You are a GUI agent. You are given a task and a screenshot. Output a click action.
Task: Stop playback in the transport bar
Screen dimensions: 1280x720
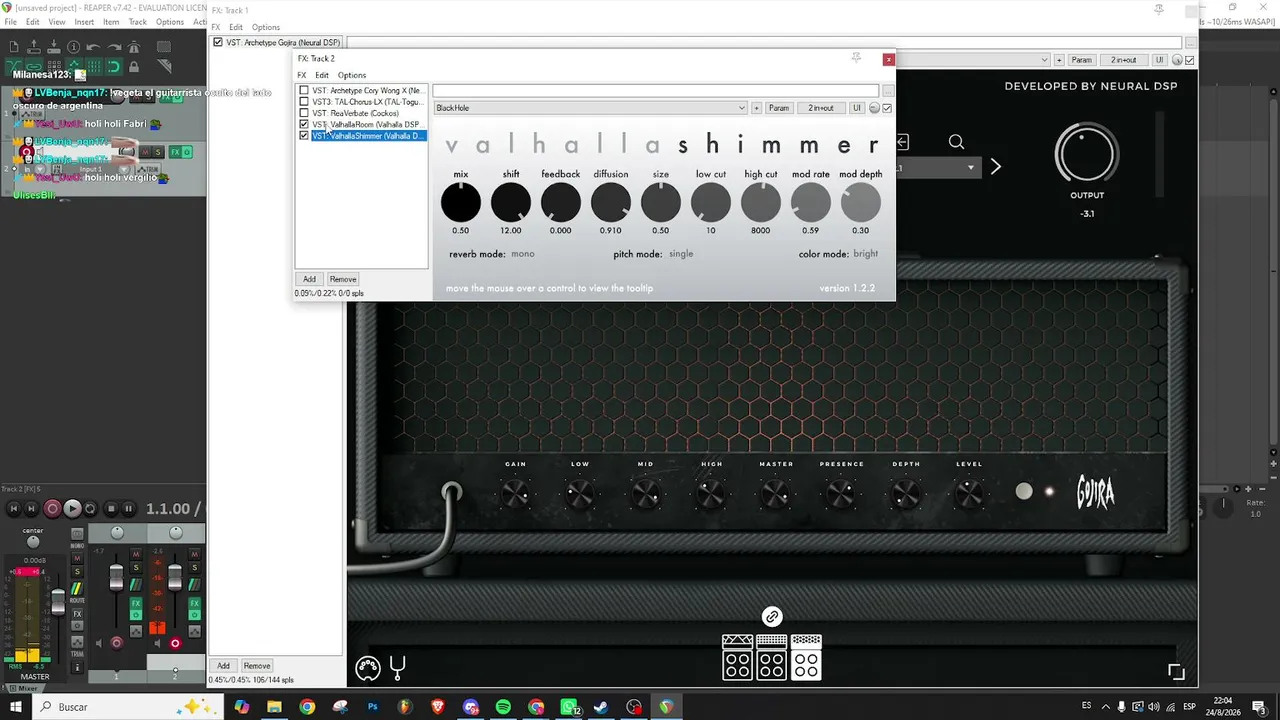click(111, 509)
